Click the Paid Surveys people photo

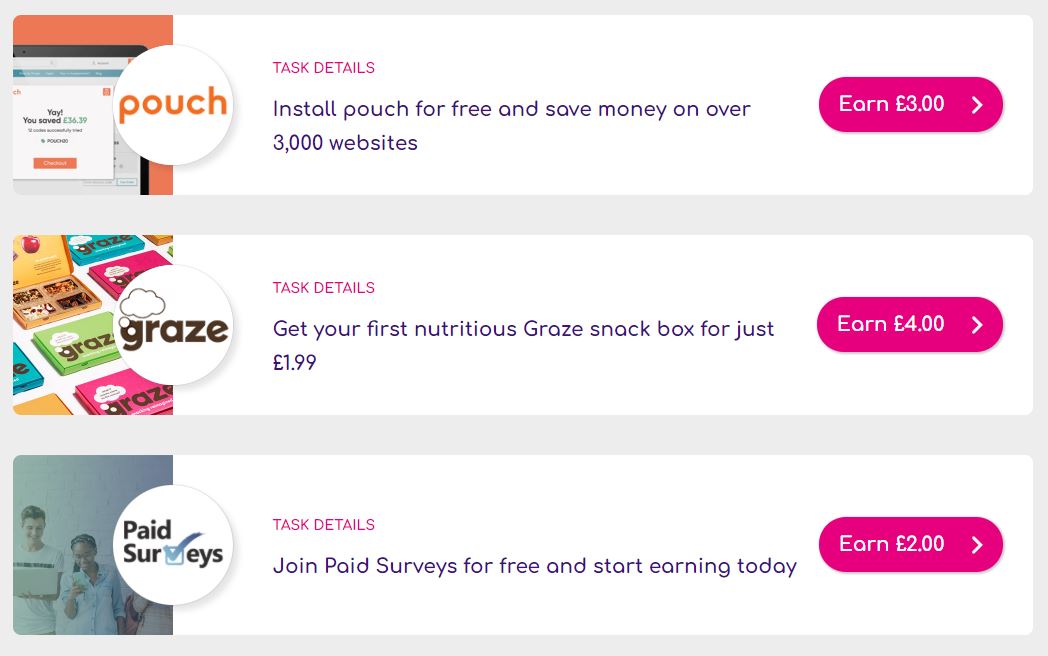[60, 560]
